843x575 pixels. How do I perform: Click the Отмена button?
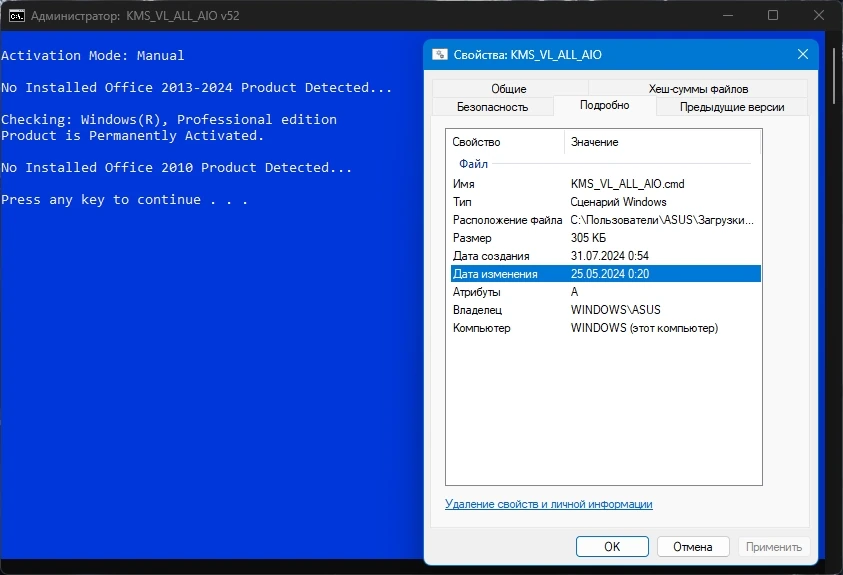(x=692, y=547)
